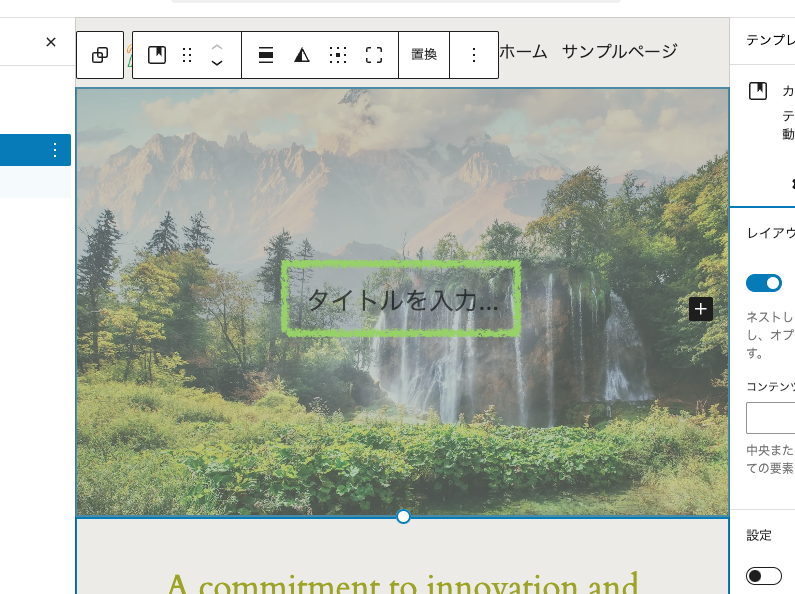Toggle the blue layout switch on
Image resolution: width=795 pixels, height=594 pixels.
764,283
